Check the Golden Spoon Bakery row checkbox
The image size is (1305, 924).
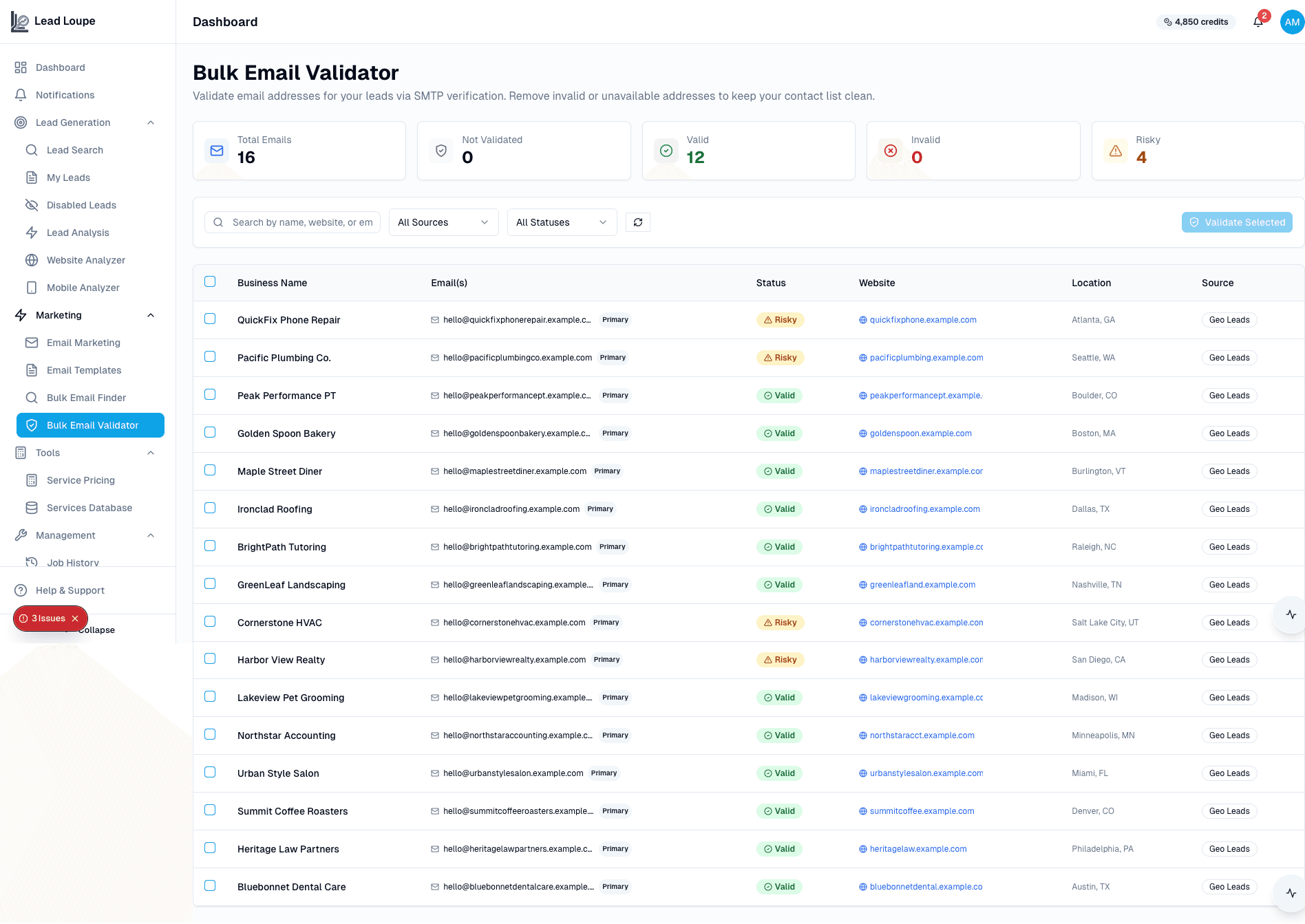click(210, 432)
